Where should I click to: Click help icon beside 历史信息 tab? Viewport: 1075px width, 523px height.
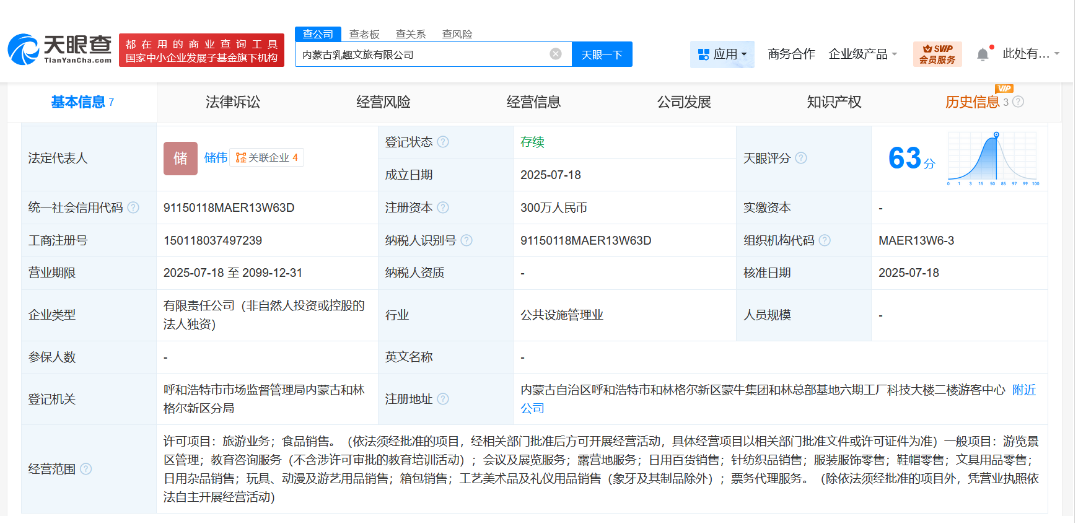pos(1018,102)
